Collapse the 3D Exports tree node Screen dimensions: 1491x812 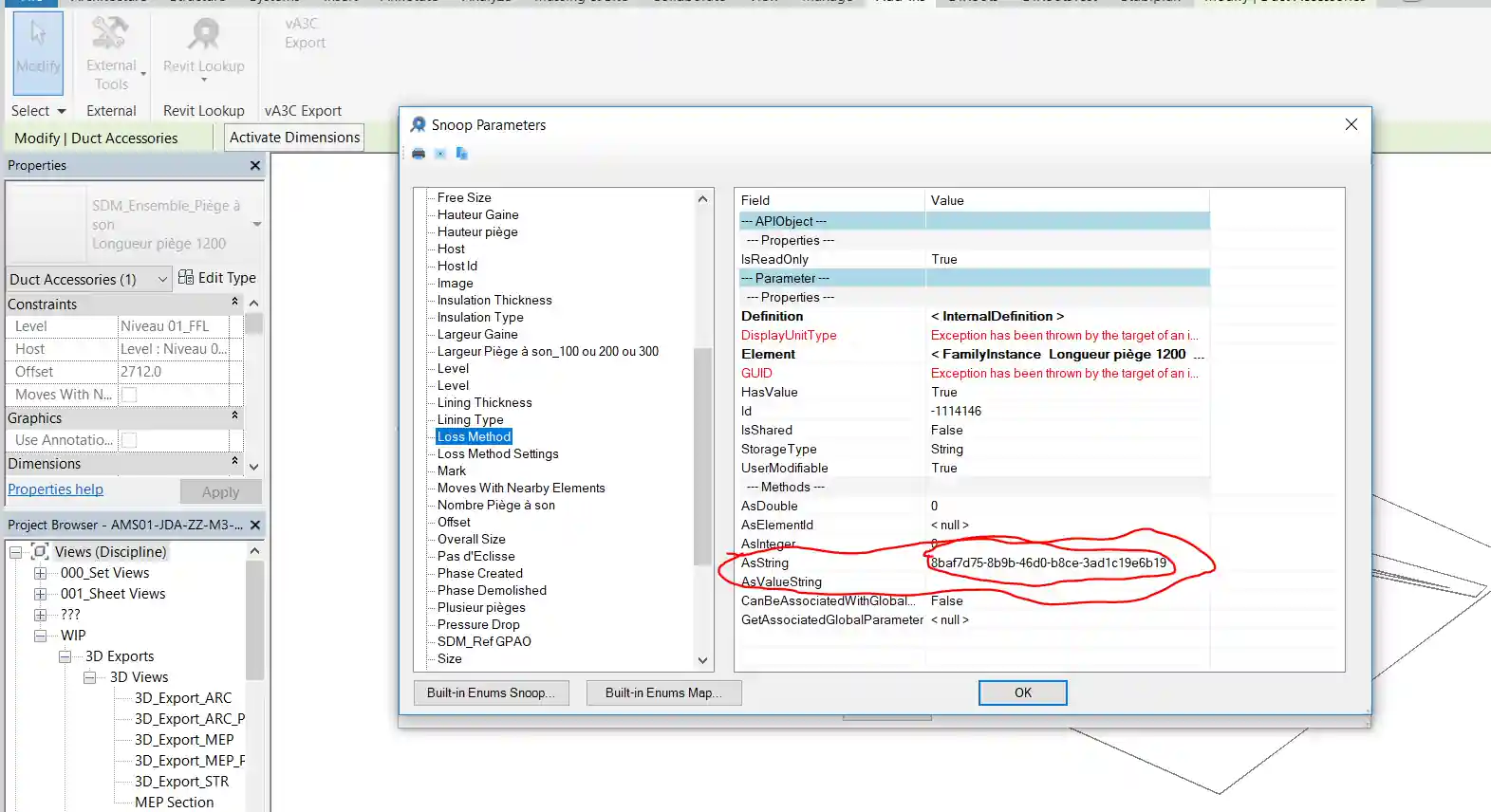(x=65, y=656)
